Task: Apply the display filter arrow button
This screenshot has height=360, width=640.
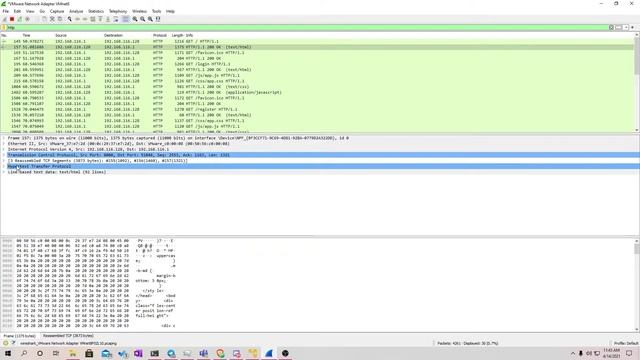Action: click(618, 27)
